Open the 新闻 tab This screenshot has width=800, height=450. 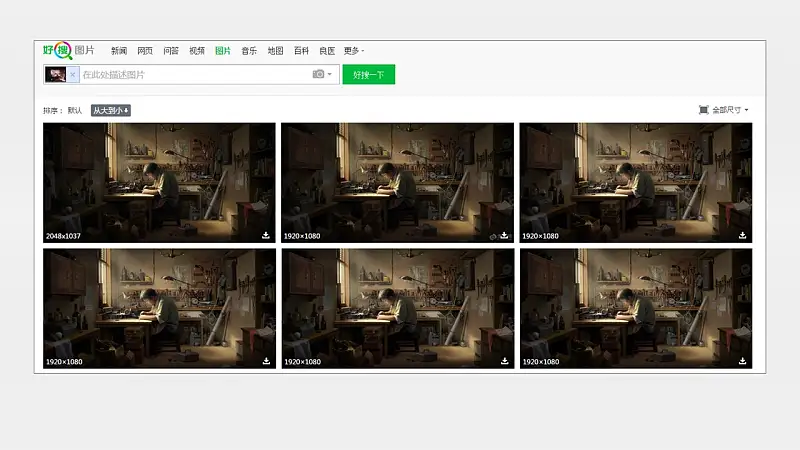(x=119, y=51)
